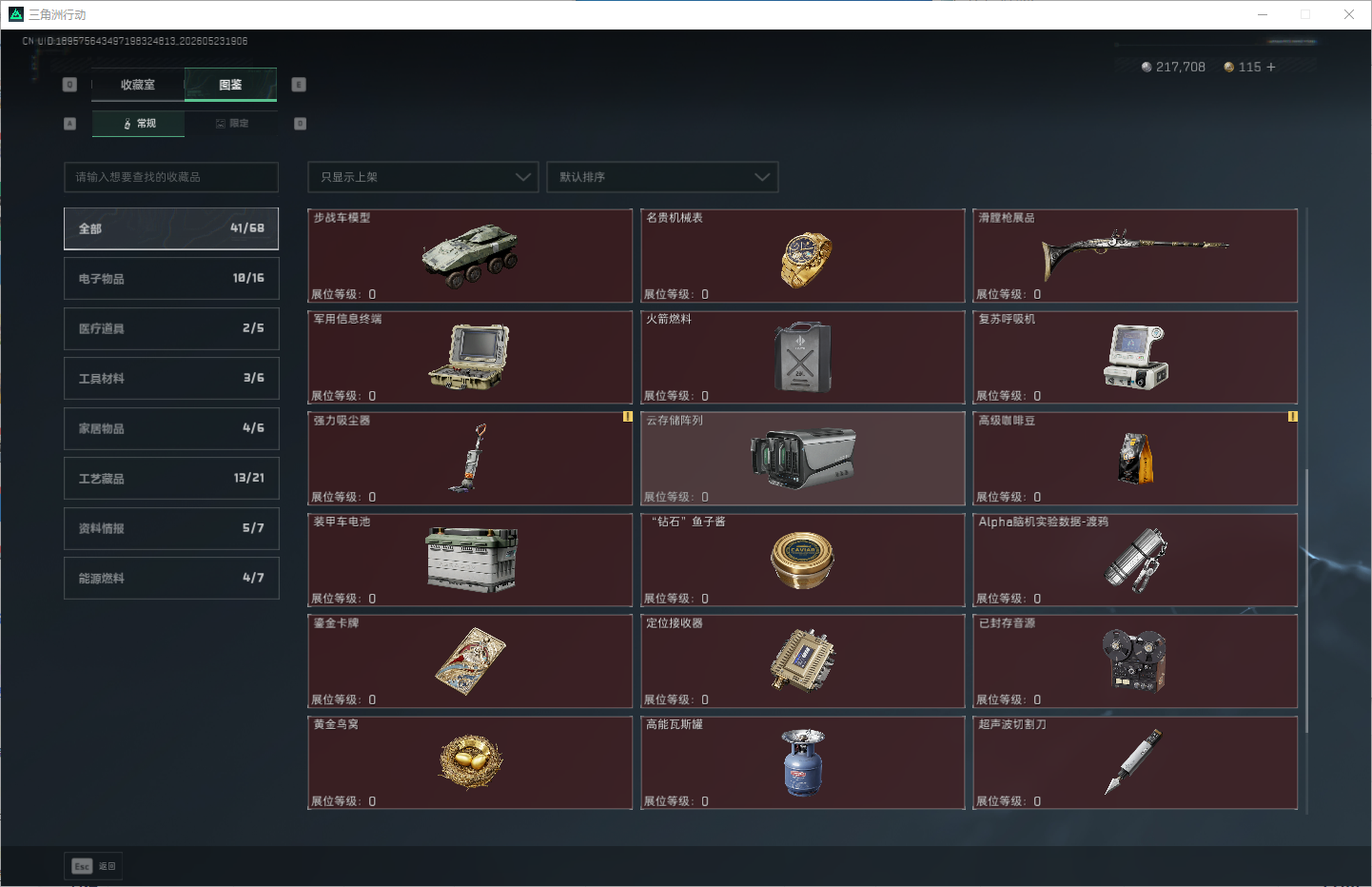This screenshot has height=887, width=1372.
Task: Open the 收藏室 tab
Action: [x=138, y=85]
